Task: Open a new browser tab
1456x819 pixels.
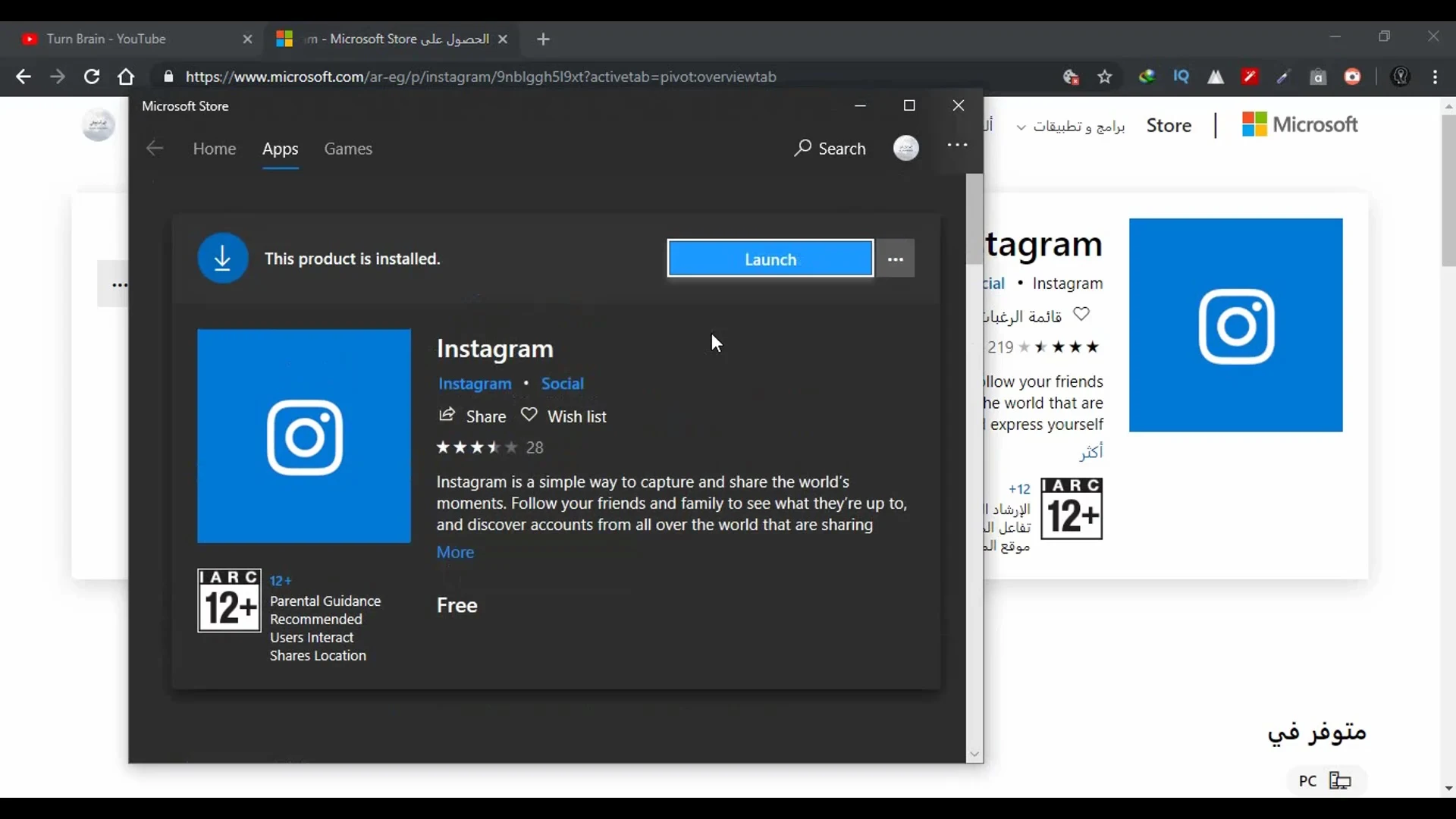Action: point(543,39)
